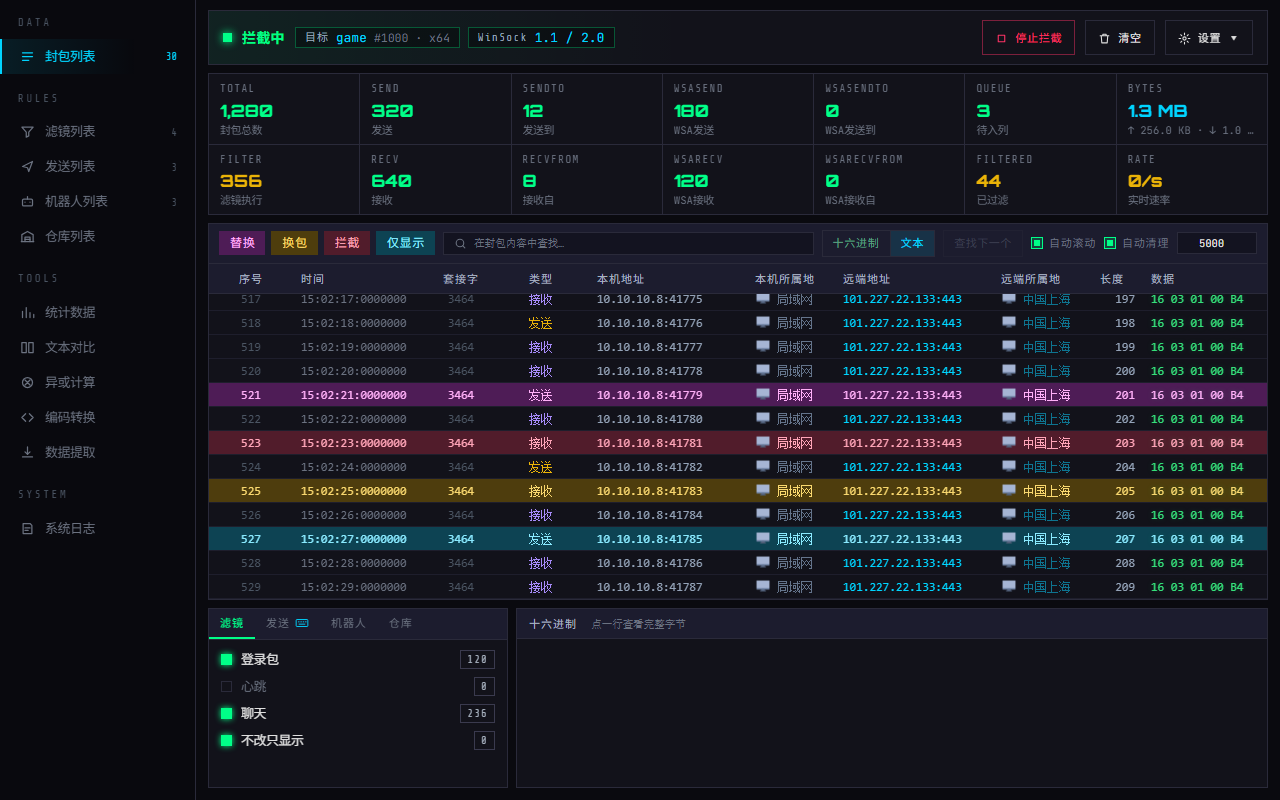Select packet row 521
Image resolution: width=1280 pixels, height=800 pixels.
[738, 395]
